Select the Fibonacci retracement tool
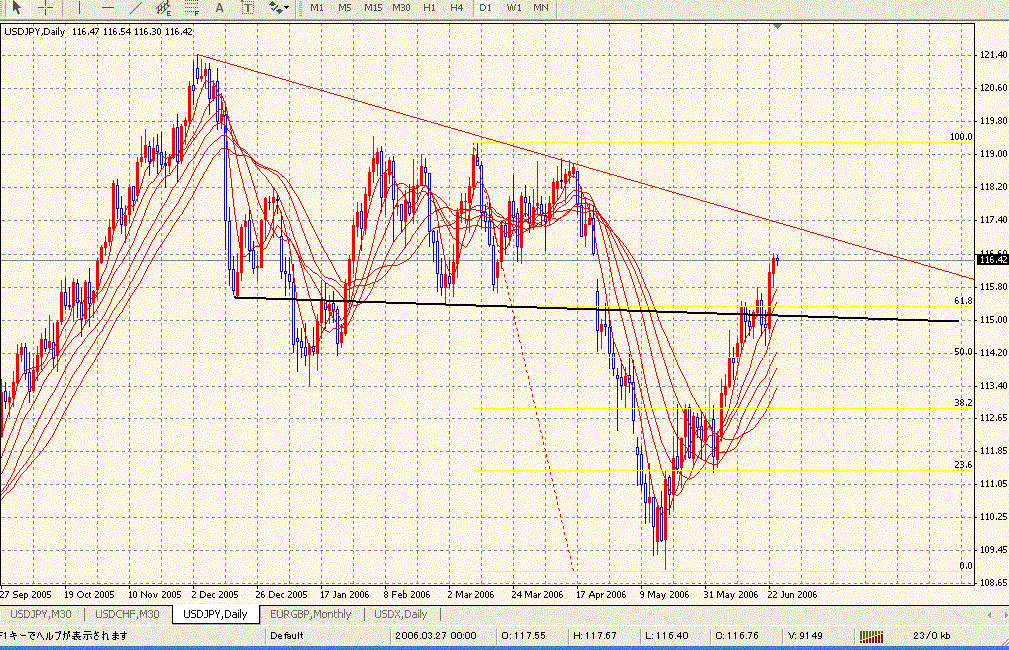This screenshot has height=650, width=1009. pyautogui.click(x=192, y=8)
